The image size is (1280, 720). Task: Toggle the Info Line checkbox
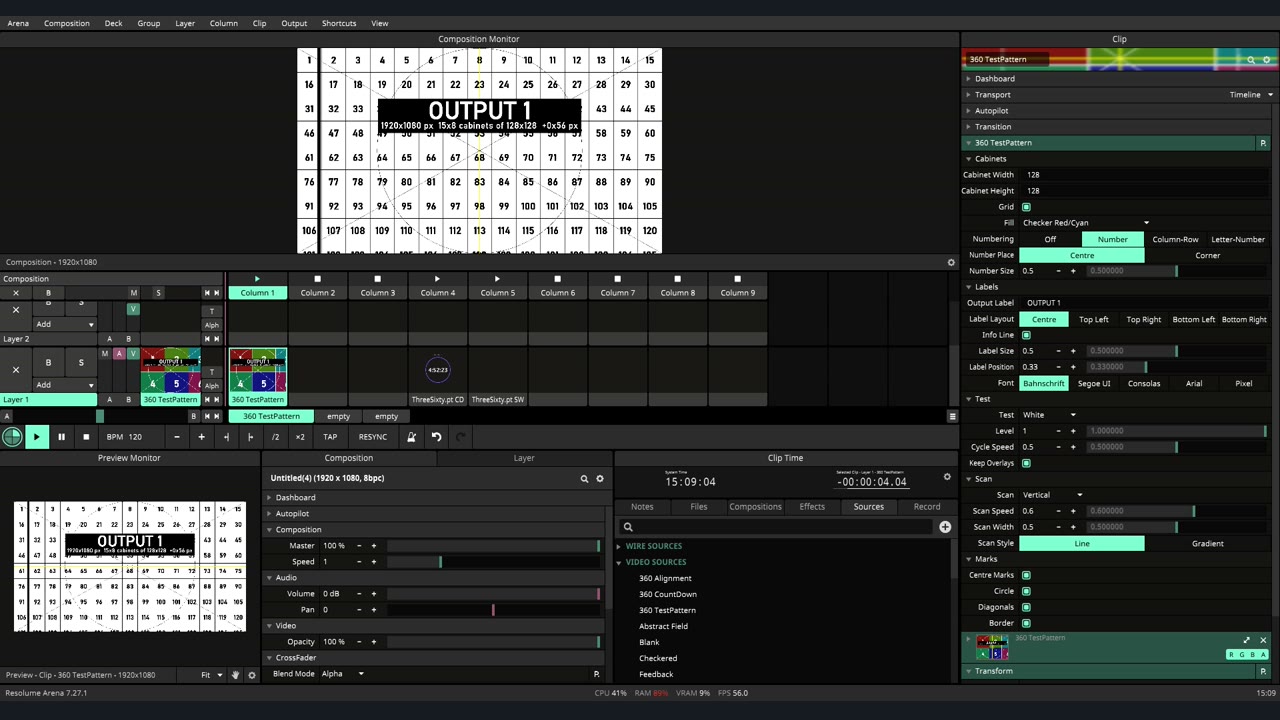point(1026,335)
